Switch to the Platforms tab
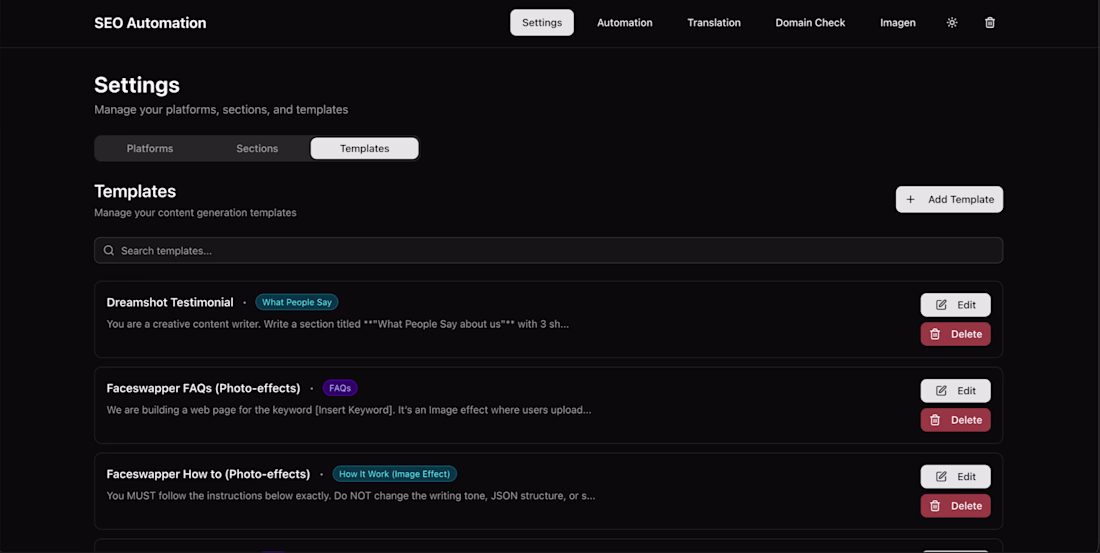Image resolution: width=1100 pixels, height=553 pixels. [x=149, y=148]
